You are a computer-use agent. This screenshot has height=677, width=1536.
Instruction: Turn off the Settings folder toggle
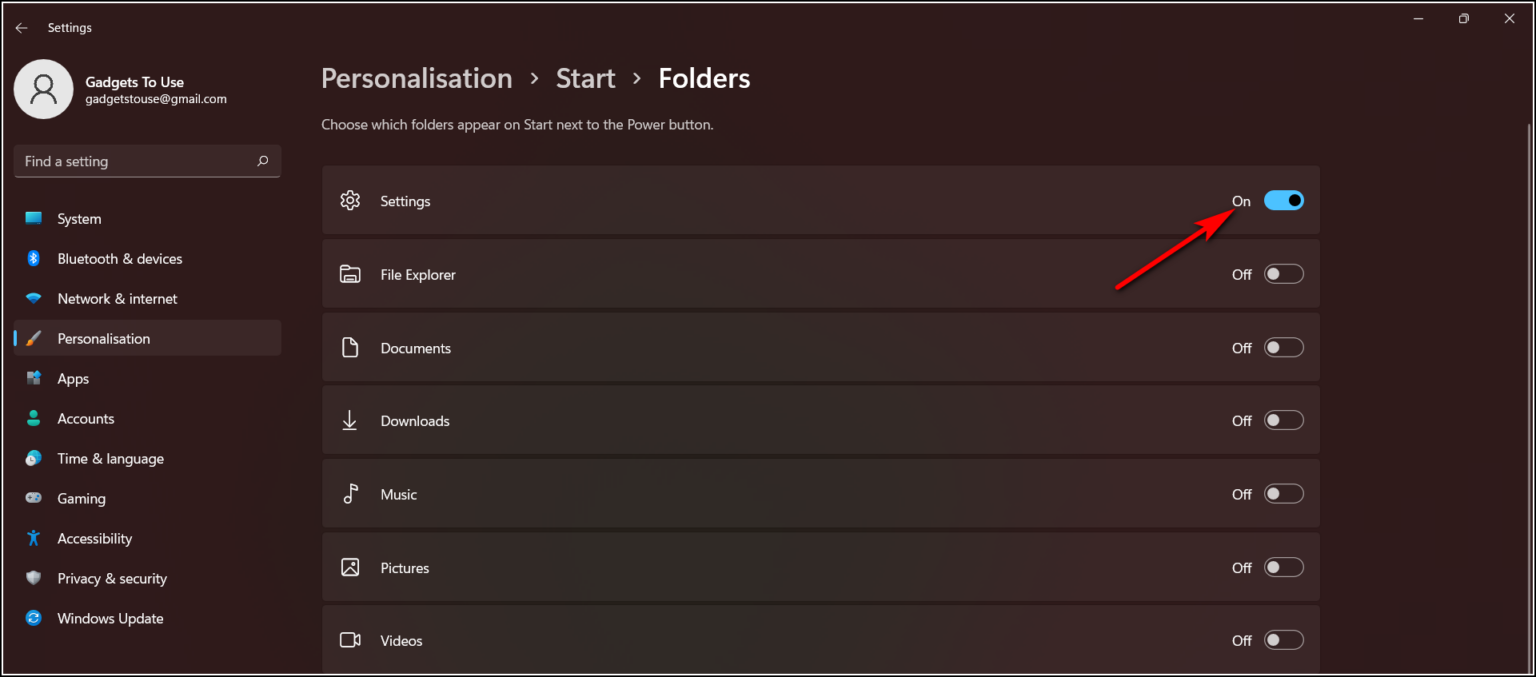coord(1284,200)
